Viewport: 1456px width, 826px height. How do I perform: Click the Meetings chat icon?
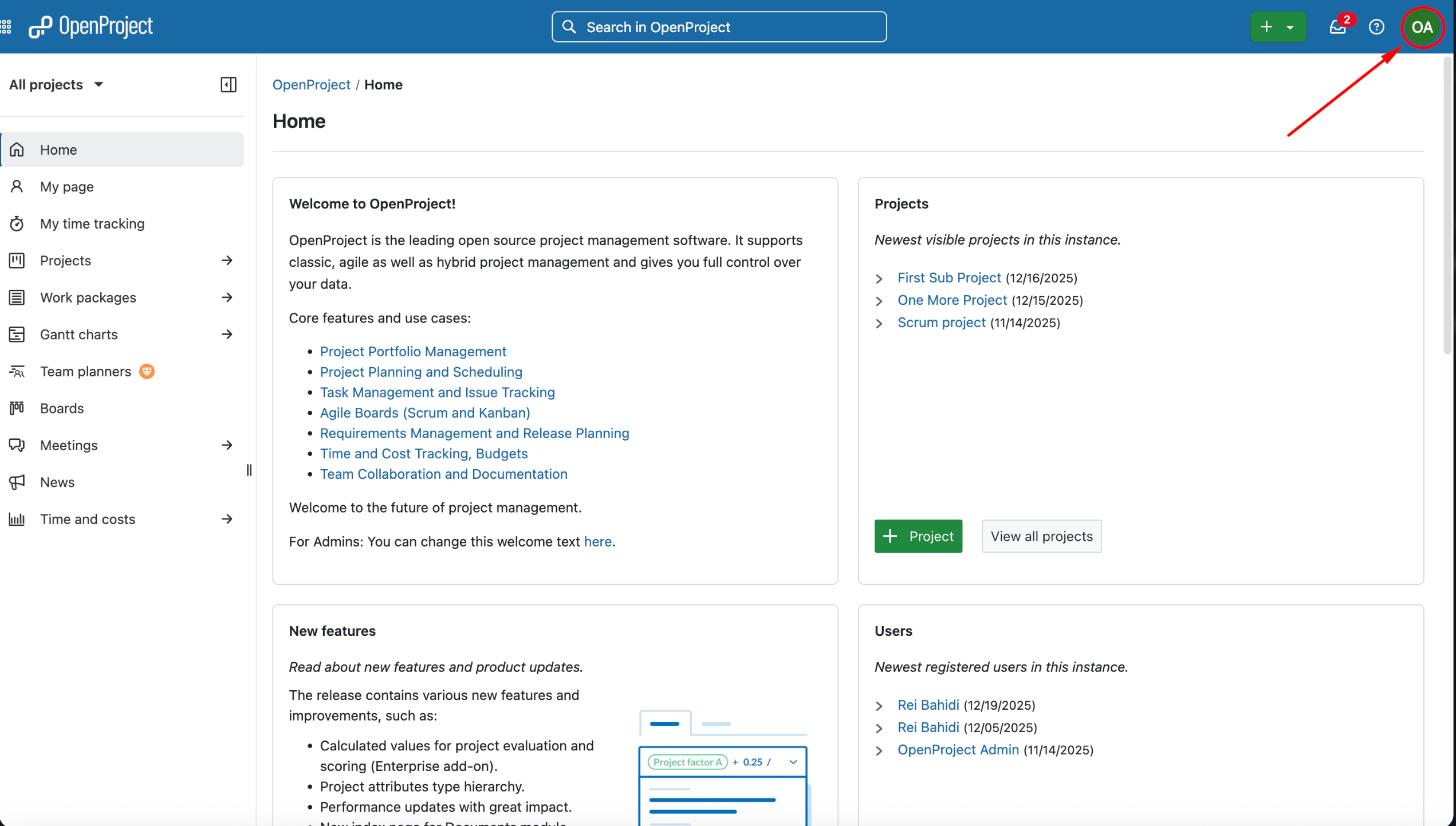tap(17, 445)
